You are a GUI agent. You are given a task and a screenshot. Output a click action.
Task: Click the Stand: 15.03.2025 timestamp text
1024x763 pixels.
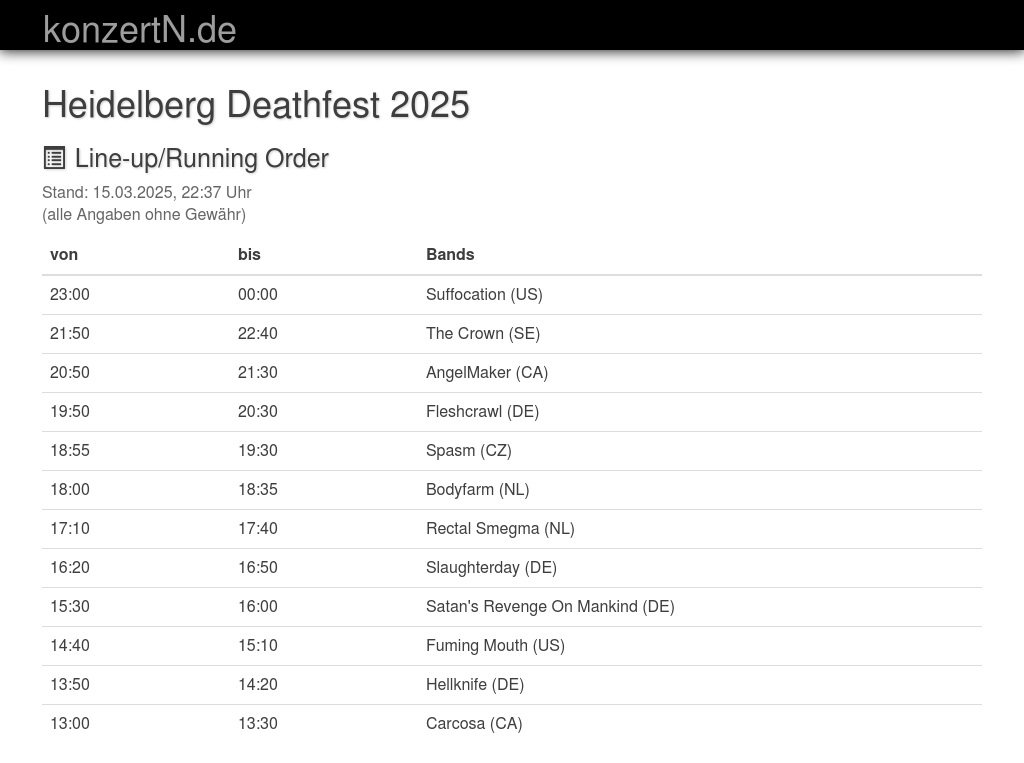pos(147,192)
